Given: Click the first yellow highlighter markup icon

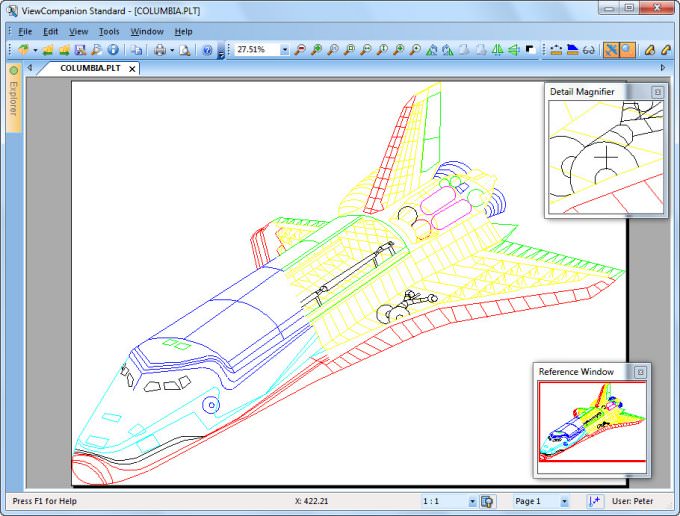Looking at the screenshot, I should point(650,50).
